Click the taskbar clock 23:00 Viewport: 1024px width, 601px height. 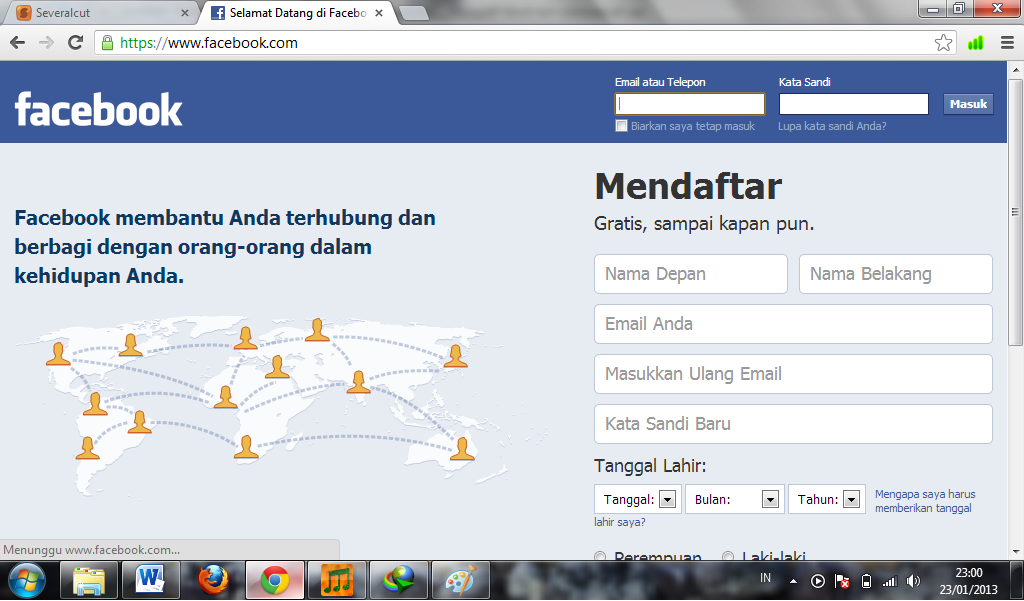tap(968, 573)
